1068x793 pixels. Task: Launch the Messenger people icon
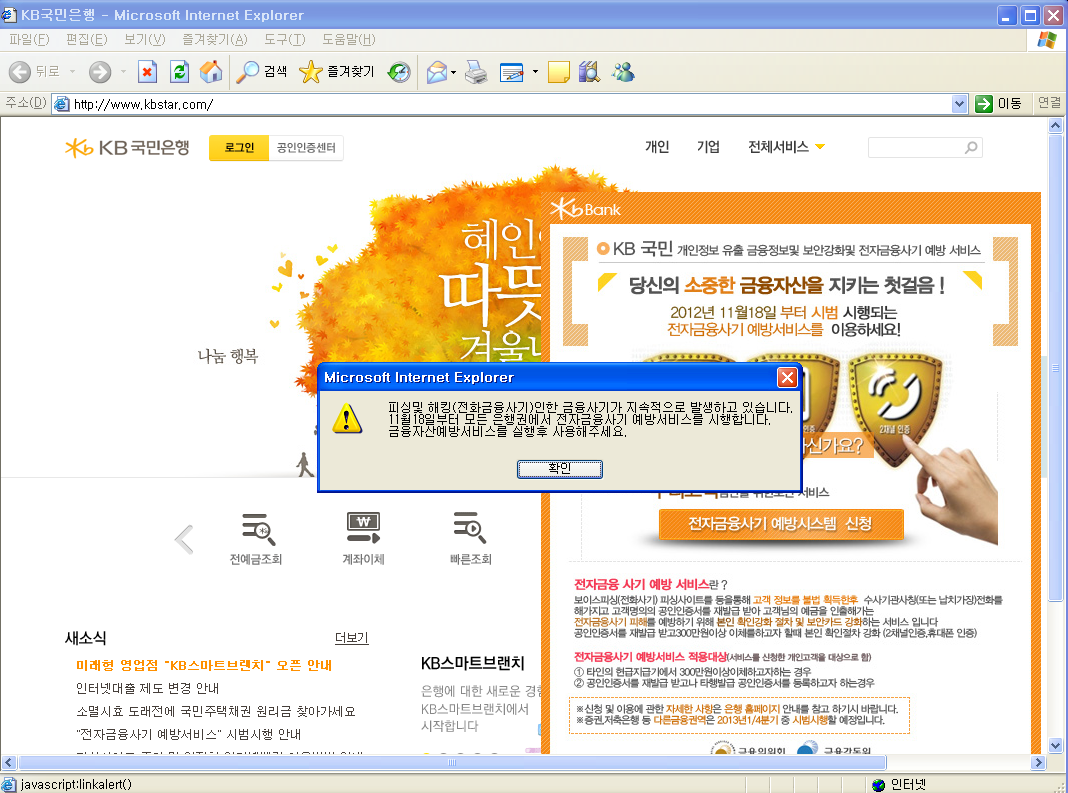[623, 72]
